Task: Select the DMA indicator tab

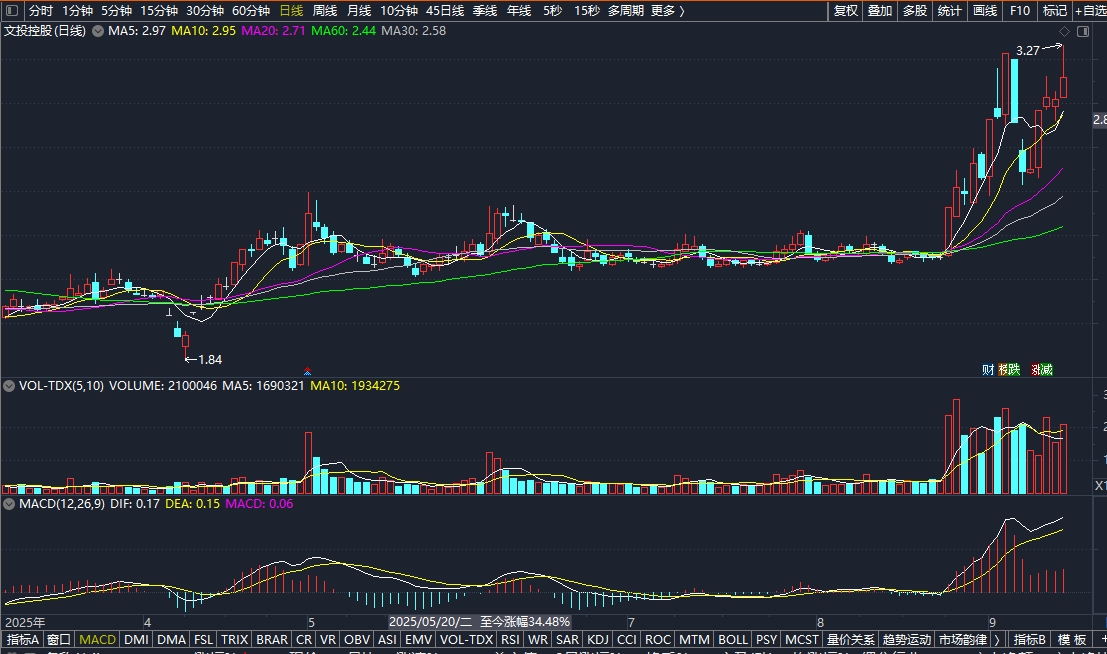Action: click(171, 639)
